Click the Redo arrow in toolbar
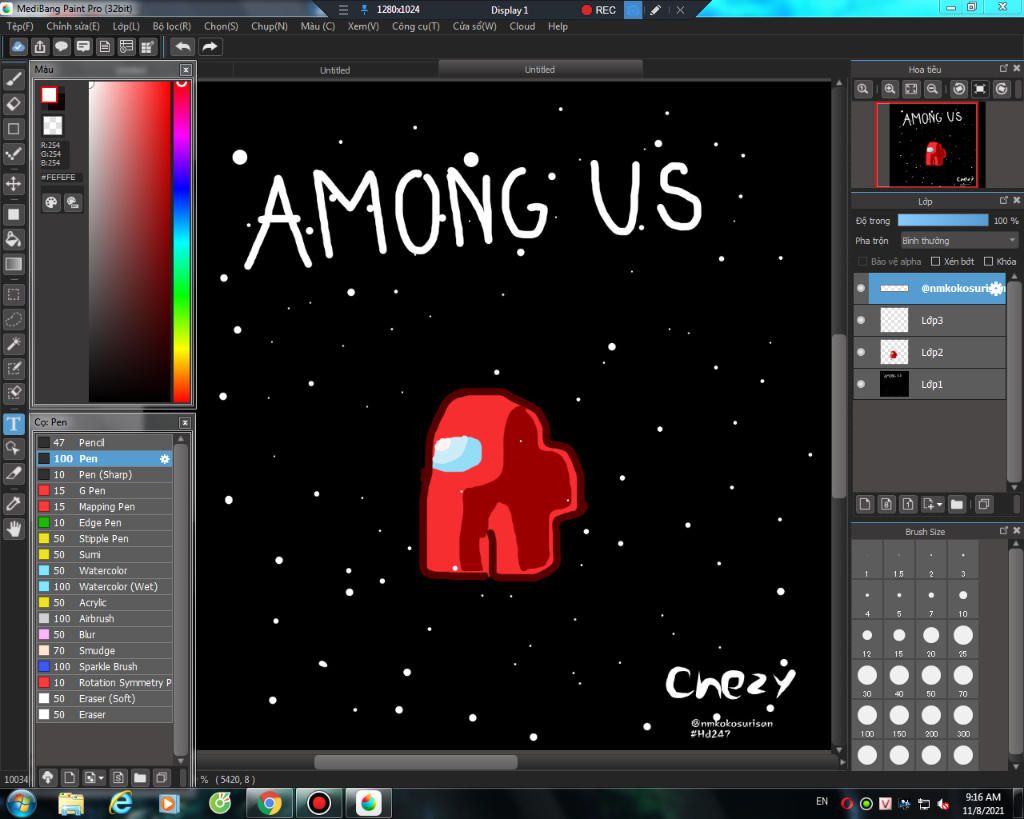 pyautogui.click(x=210, y=47)
